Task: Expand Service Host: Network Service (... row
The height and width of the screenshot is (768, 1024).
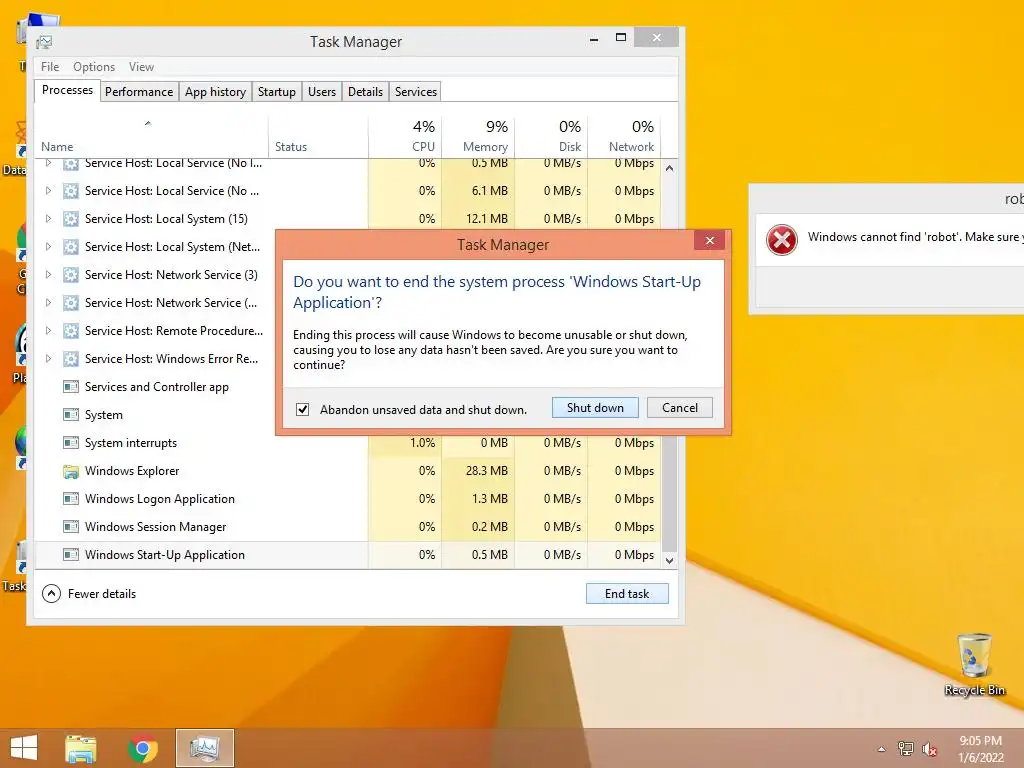Action: coord(48,303)
